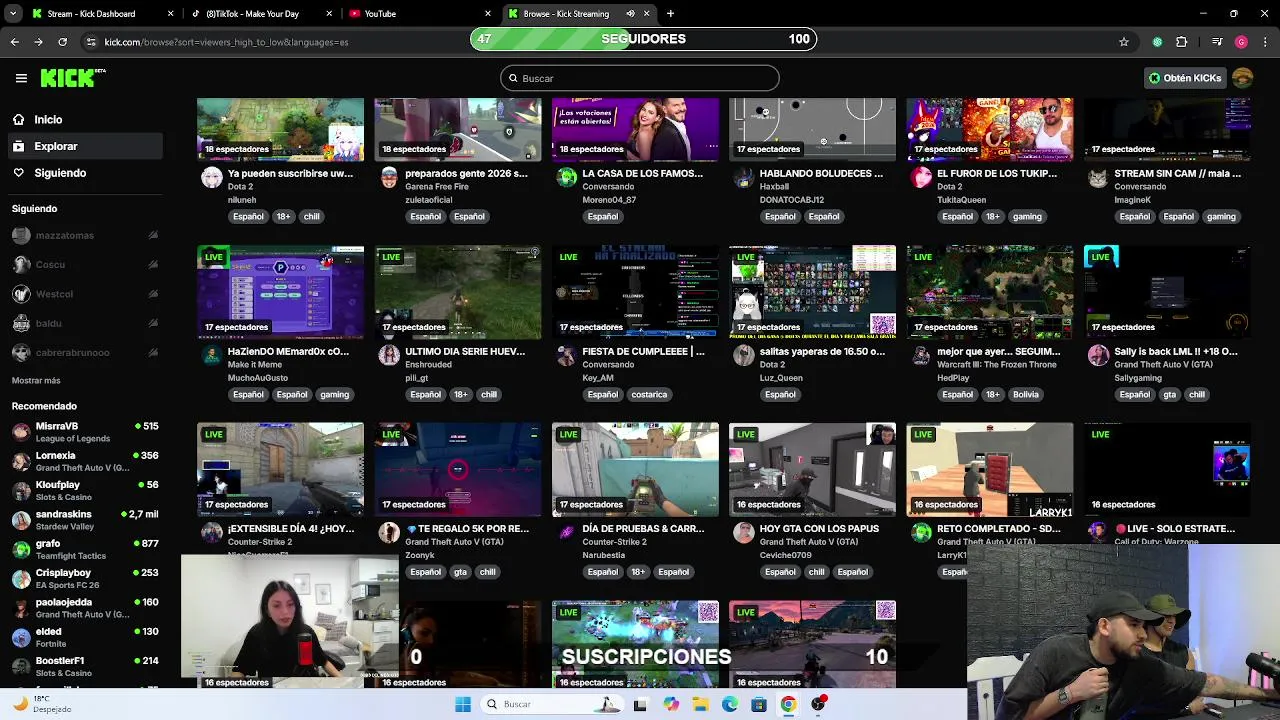Open Enshrouded category link
Screen dimensions: 1280x720
tap(428, 365)
